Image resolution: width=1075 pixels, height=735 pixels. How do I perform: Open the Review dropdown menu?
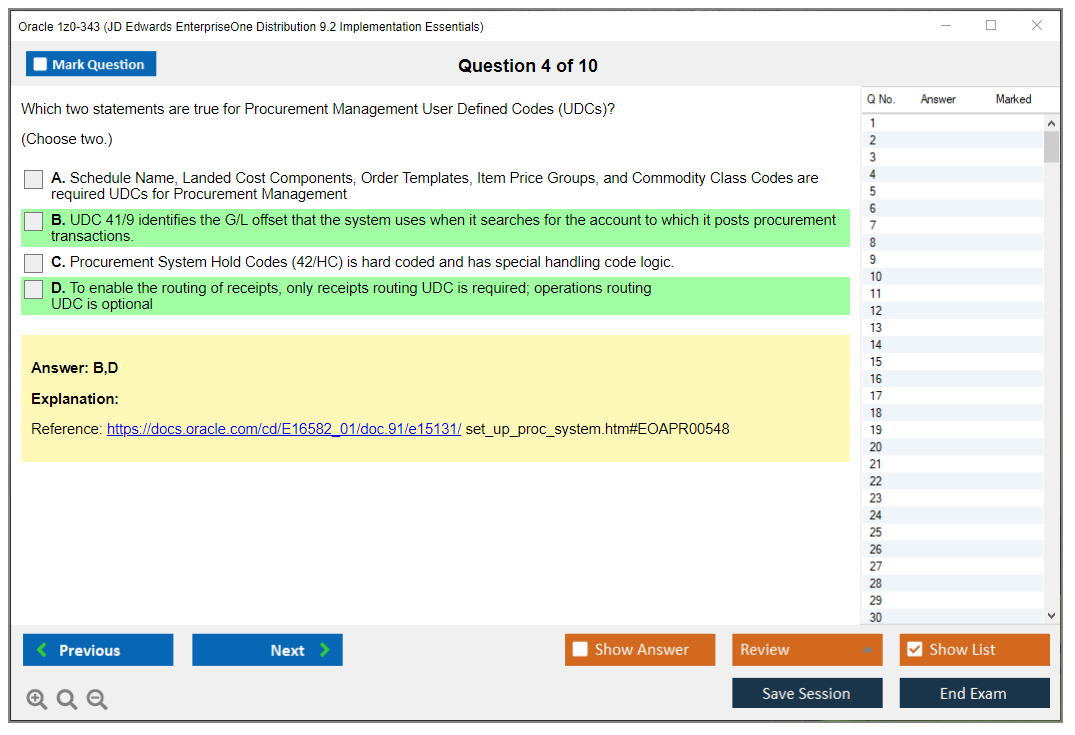pyautogui.click(x=867, y=650)
